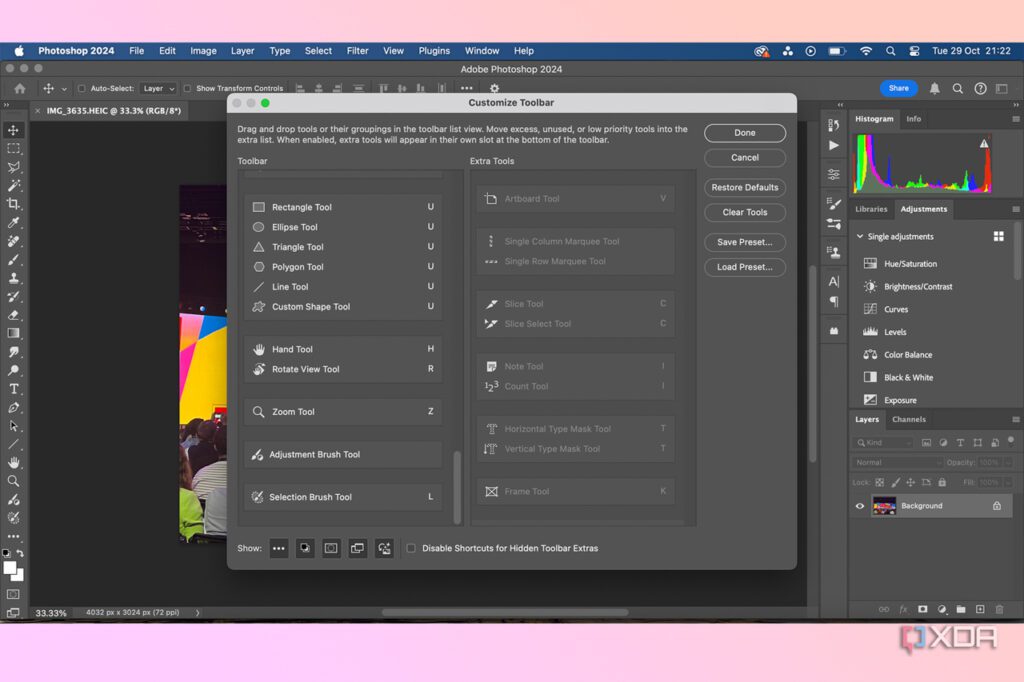This screenshot has height=682, width=1024.
Task: Create a new group folder in Layers panel
Action: [961, 609]
